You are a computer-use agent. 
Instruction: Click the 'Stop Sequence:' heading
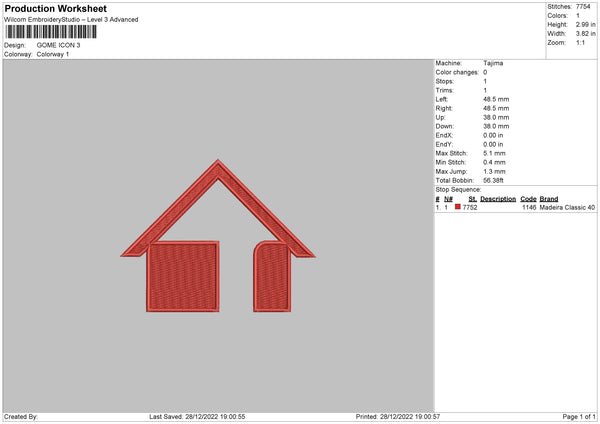click(458, 190)
